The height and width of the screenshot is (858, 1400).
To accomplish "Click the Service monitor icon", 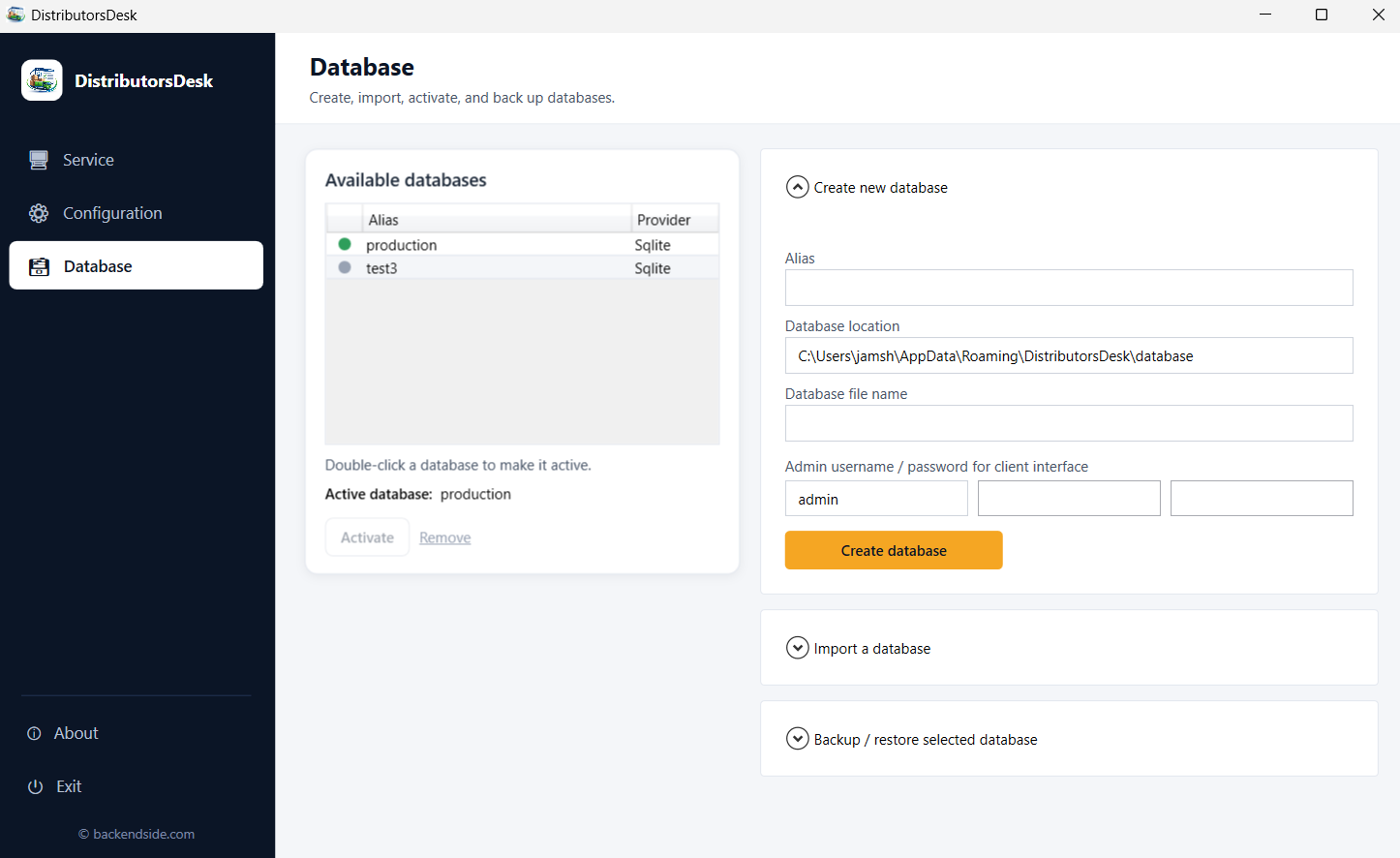I will 39,160.
